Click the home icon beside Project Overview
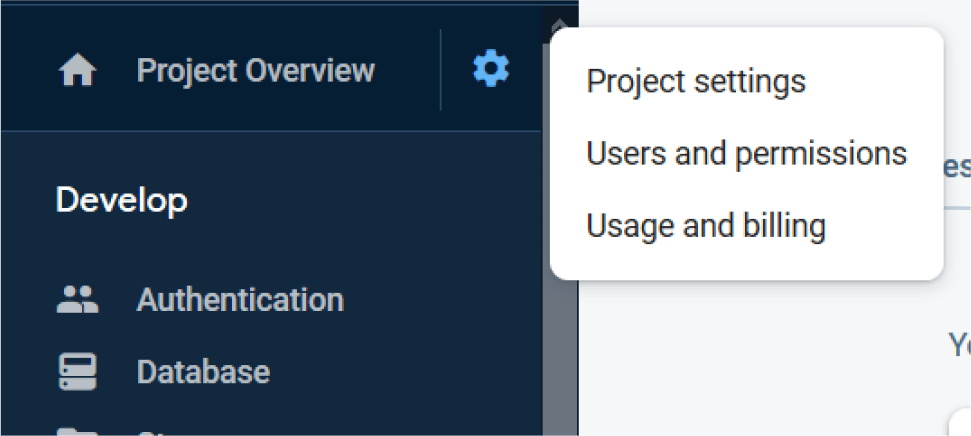Viewport: 971px width, 436px height. 78,71
